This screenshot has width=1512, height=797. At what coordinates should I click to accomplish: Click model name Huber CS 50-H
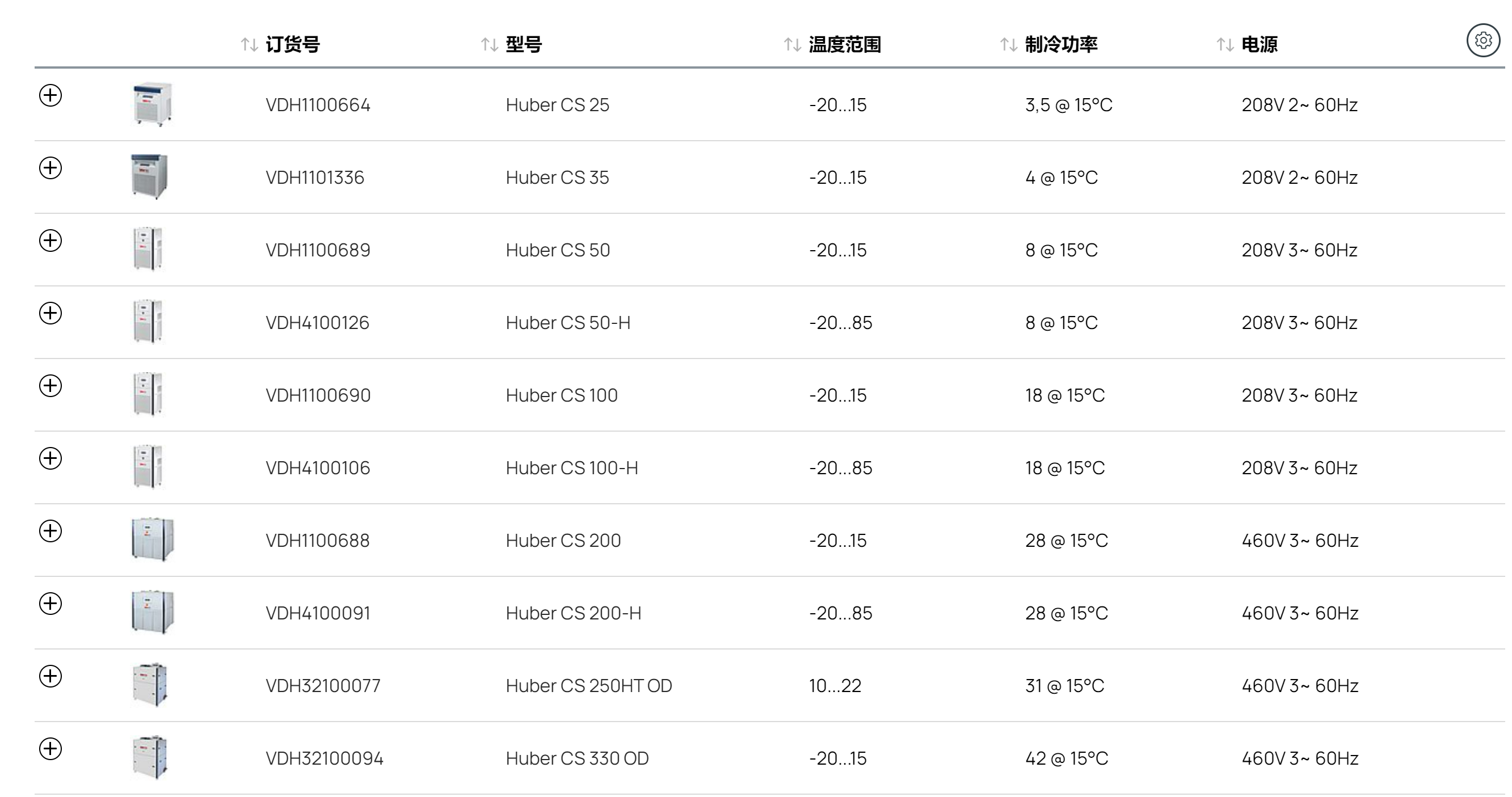[568, 323]
